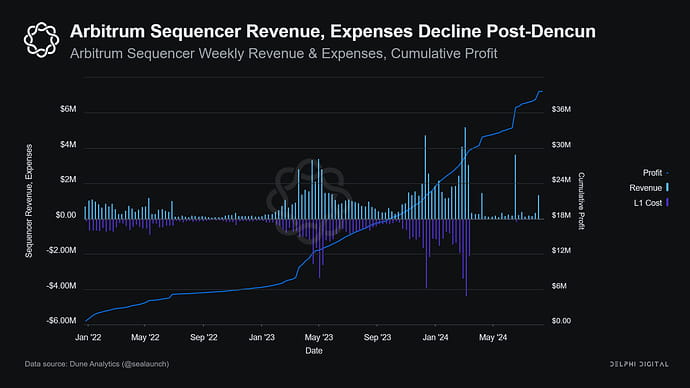This screenshot has height=388, width=690.
Task: Click the $24M right axis label
Action: pyautogui.click(x=561, y=180)
